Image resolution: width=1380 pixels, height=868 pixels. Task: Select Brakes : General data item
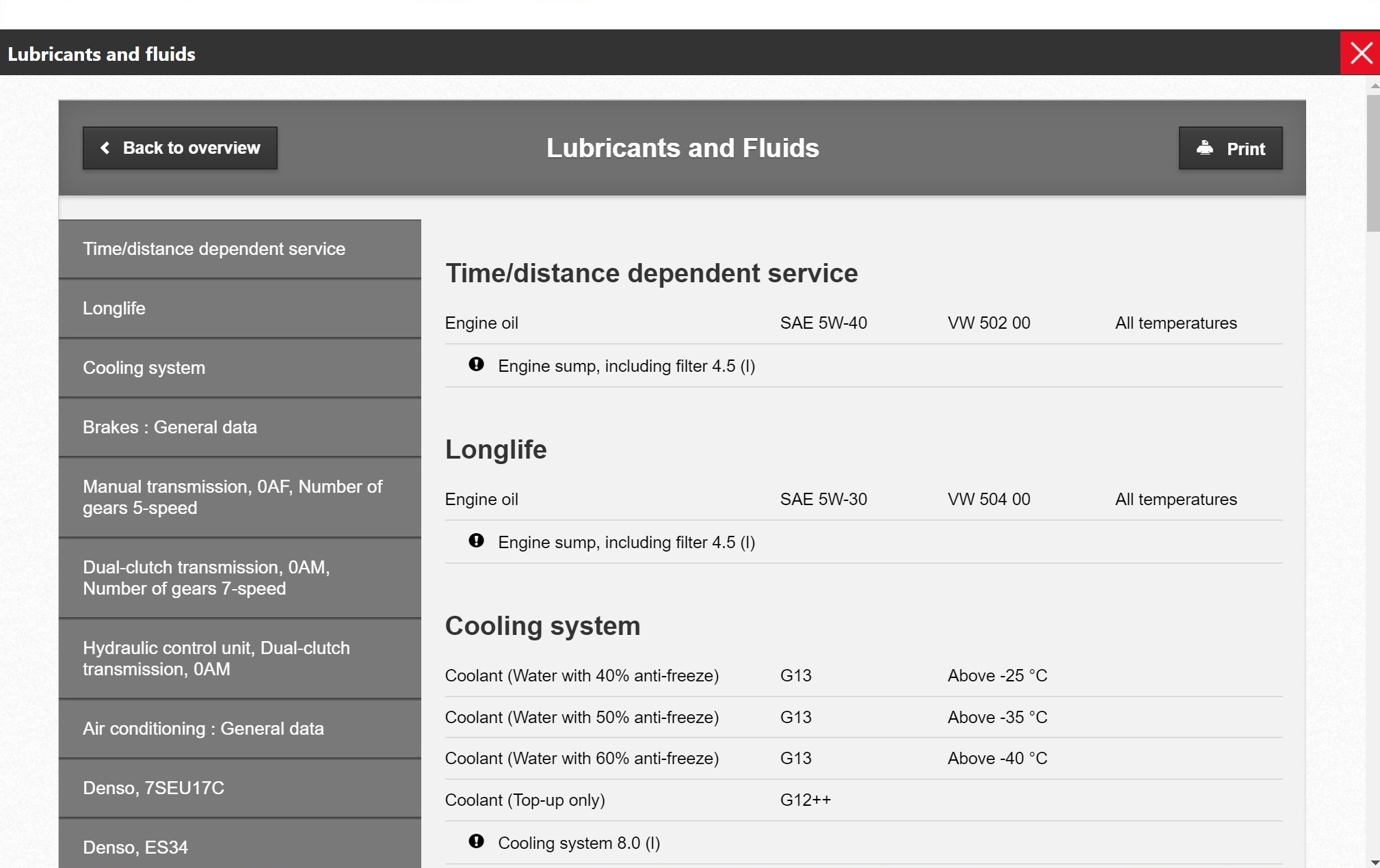coord(240,427)
